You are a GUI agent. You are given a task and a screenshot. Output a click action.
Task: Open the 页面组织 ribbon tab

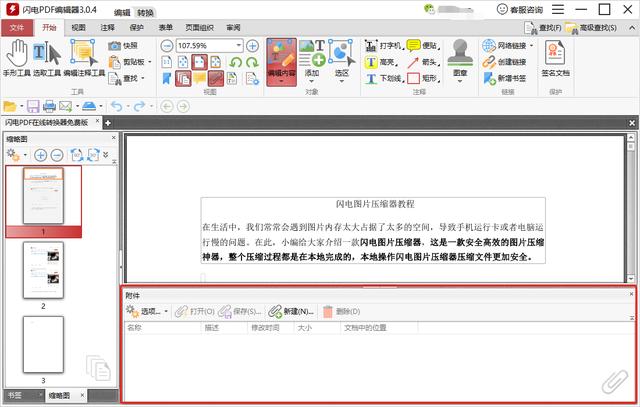click(199, 28)
